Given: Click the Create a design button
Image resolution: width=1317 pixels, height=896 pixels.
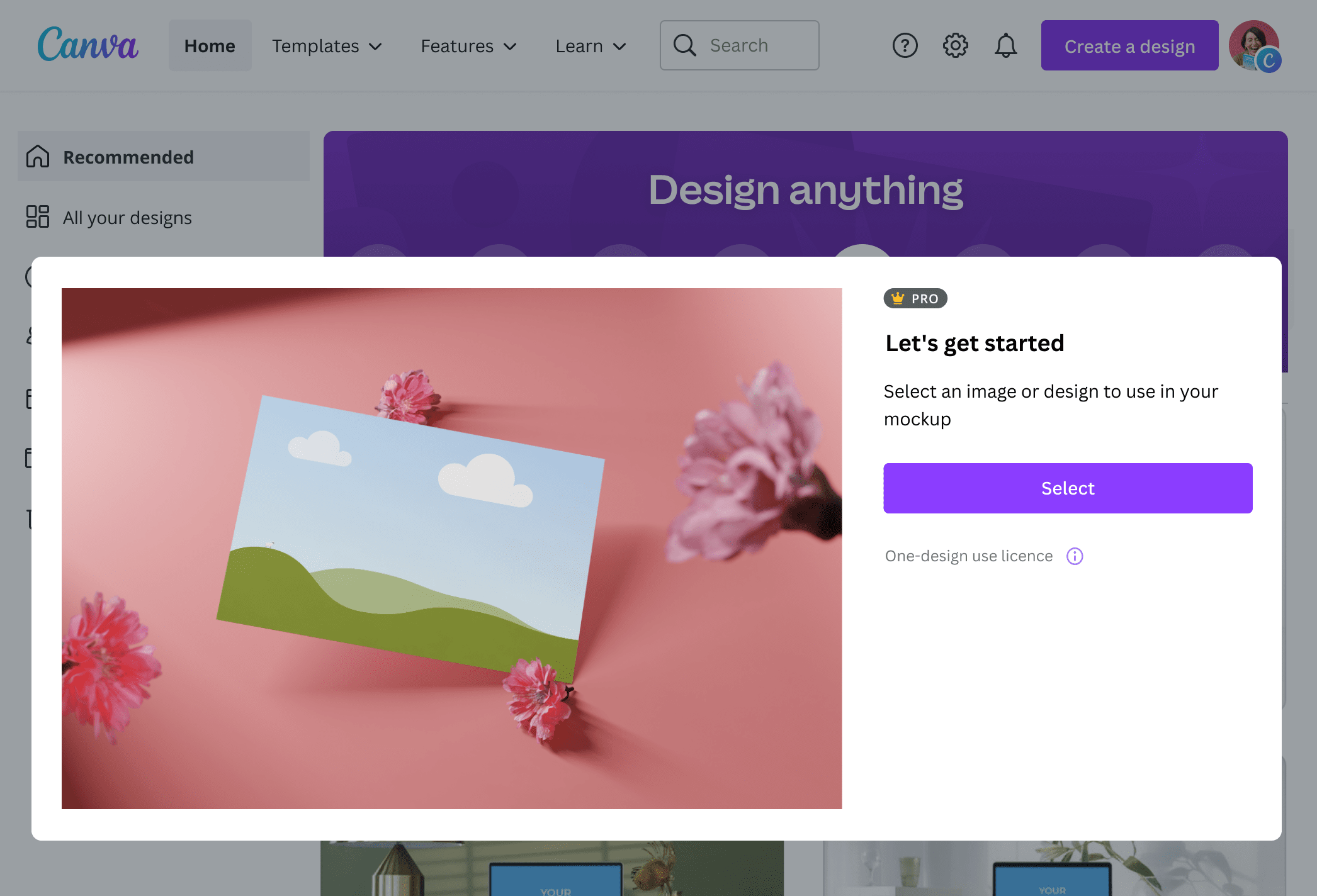Looking at the screenshot, I should pos(1129,45).
